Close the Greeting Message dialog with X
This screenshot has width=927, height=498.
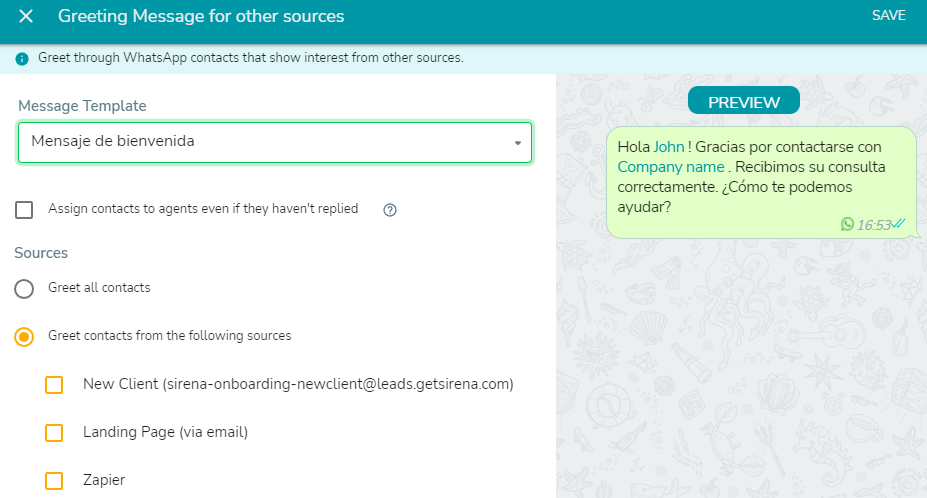(26, 16)
